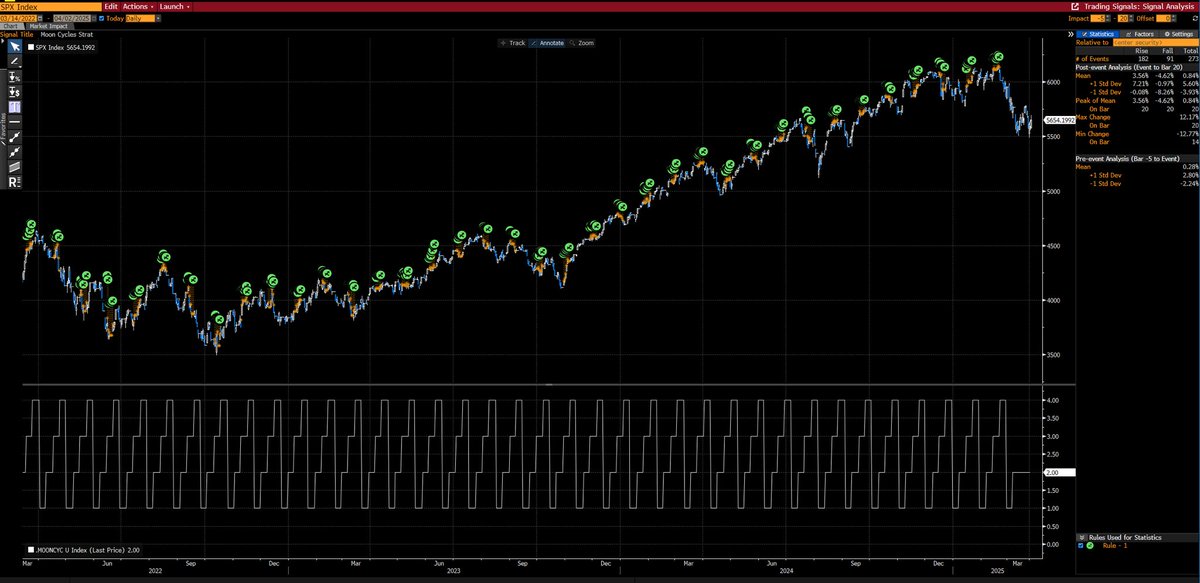Open the regression R tool
1200x583 pixels.
[15, 182]
